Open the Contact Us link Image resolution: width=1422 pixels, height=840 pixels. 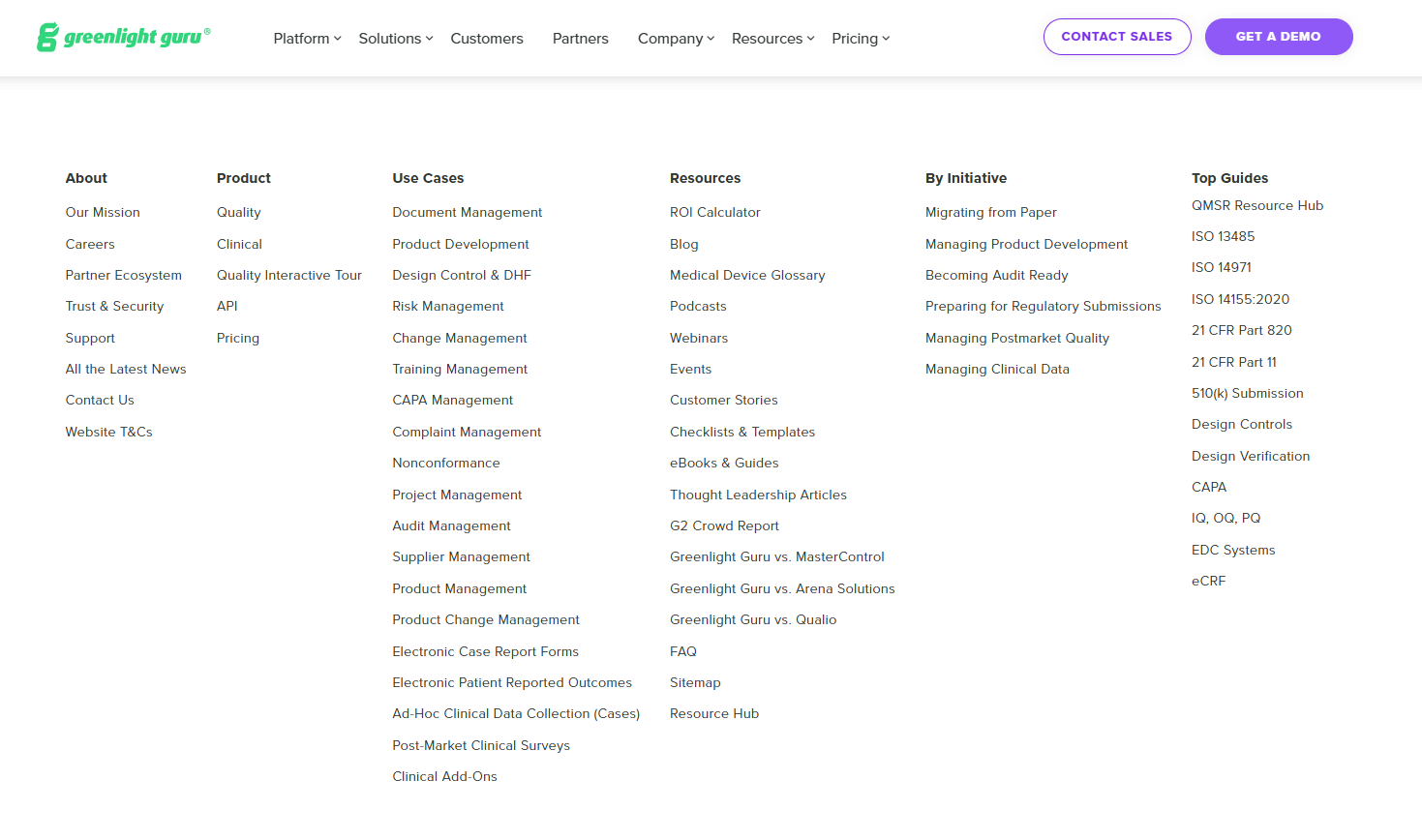100,400
